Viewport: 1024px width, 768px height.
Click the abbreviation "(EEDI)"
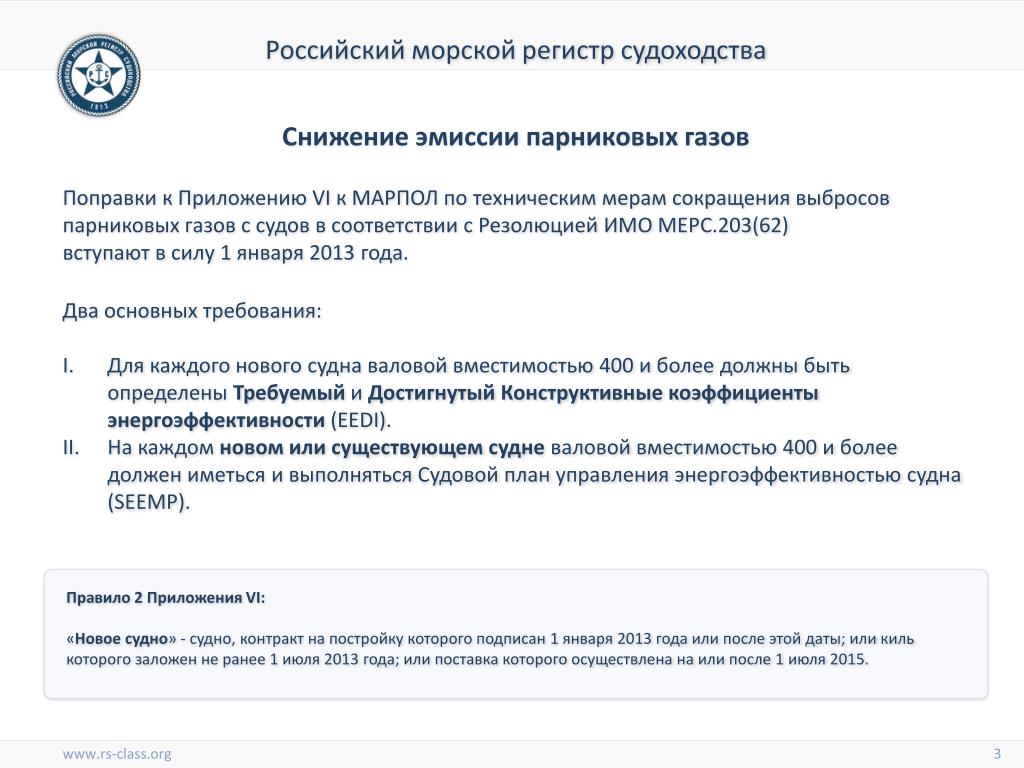pyautogui.click(x=360, y=420)
